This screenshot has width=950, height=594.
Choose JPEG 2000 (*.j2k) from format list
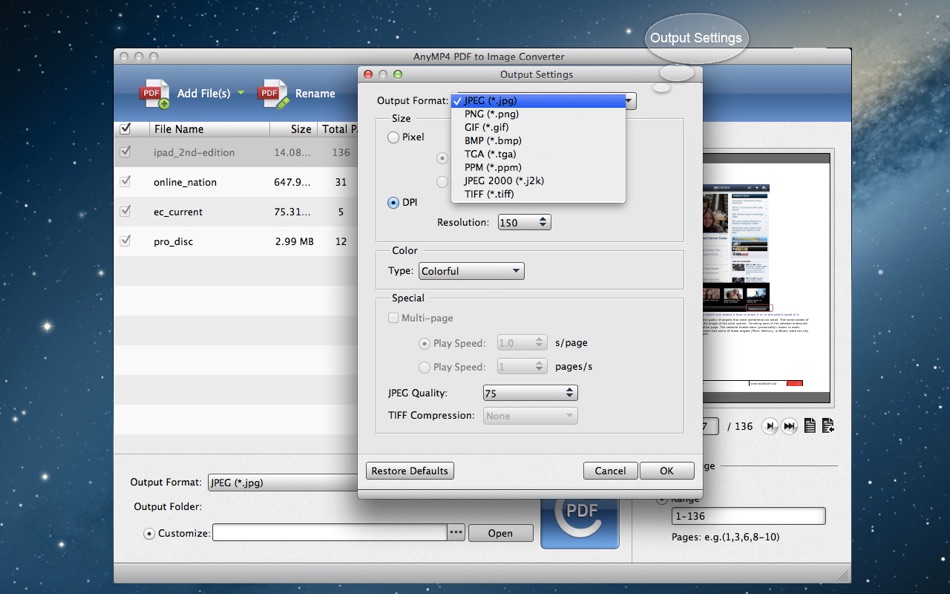click(538, 181)
